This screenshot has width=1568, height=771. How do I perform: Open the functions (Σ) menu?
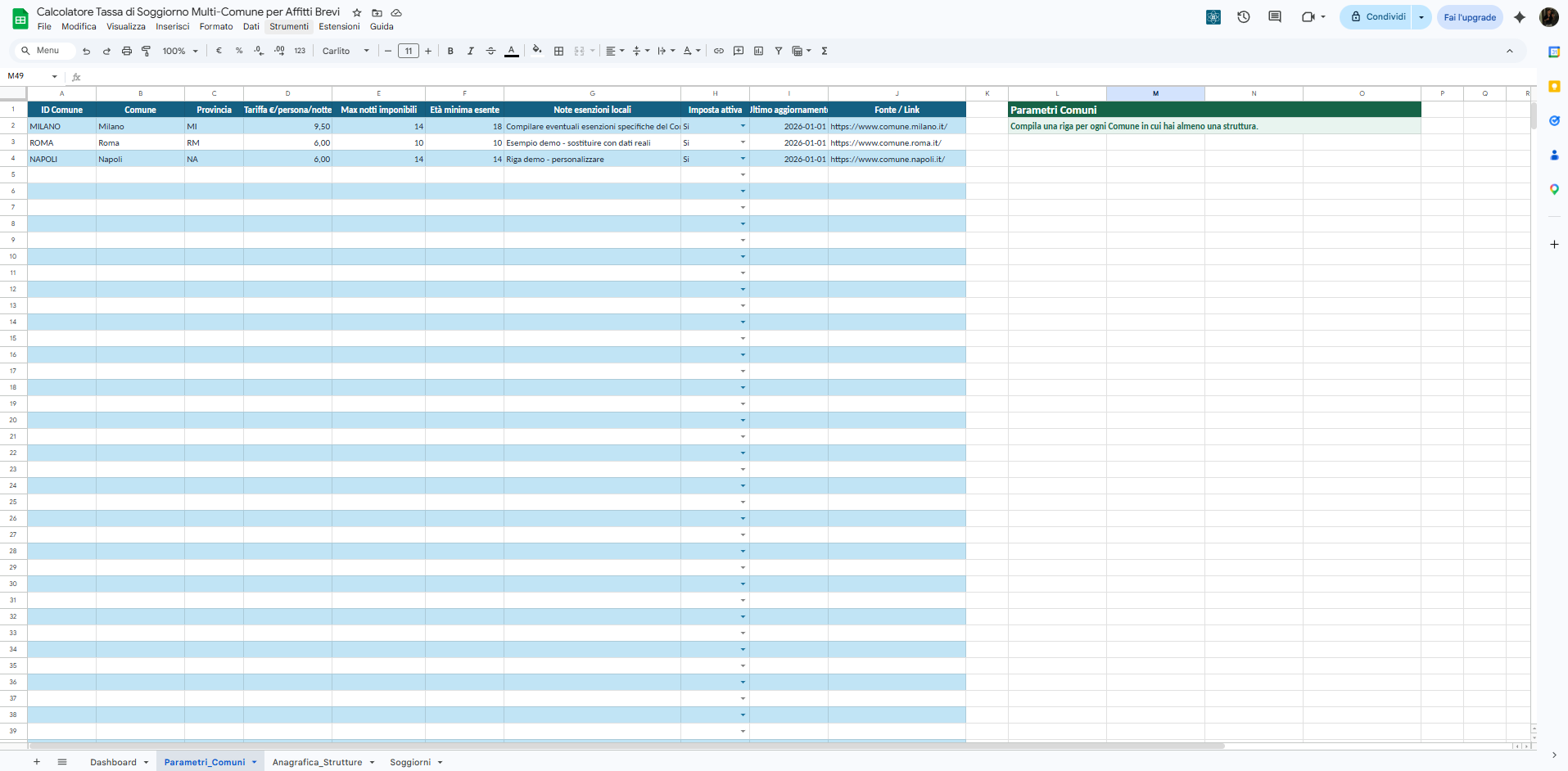point(824,51)
